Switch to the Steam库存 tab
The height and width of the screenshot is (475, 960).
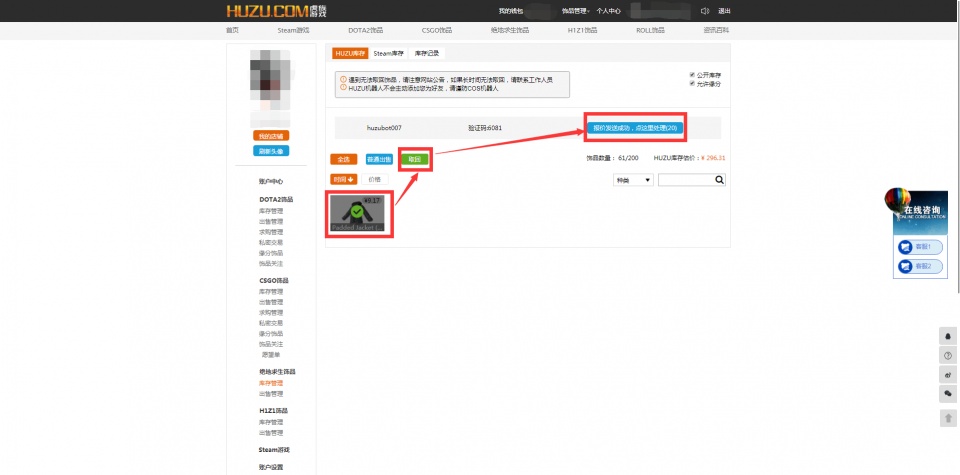pyautogui.click(x=390, y=52)
